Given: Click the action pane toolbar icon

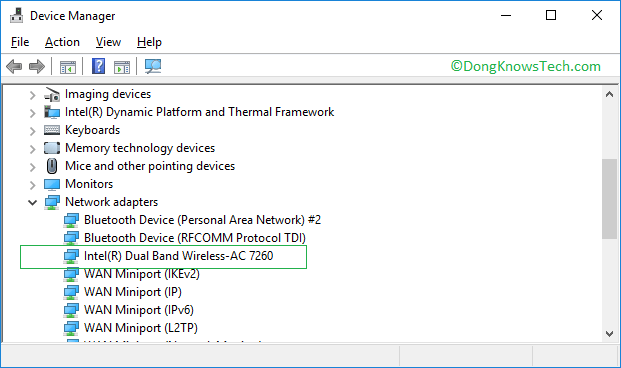Looking at the screenshot, I should pyautogui.click(x=122, y=67).
